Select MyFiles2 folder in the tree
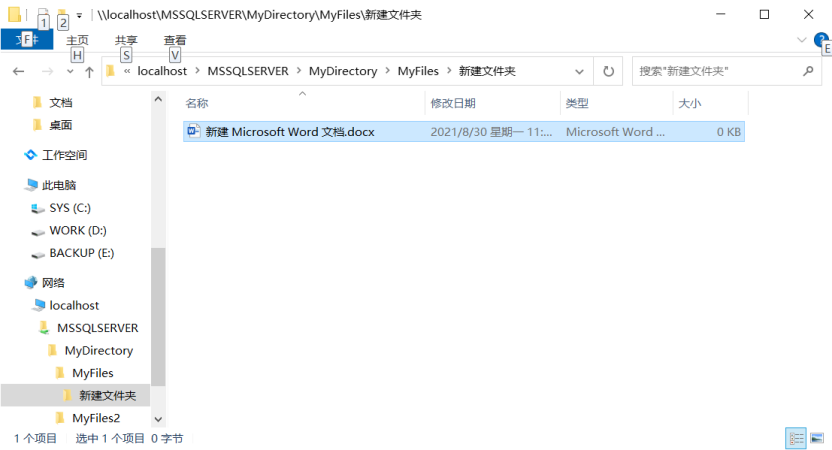Viewport: 832px width, 450px height. pyautogui.click(x=95, y=418)
